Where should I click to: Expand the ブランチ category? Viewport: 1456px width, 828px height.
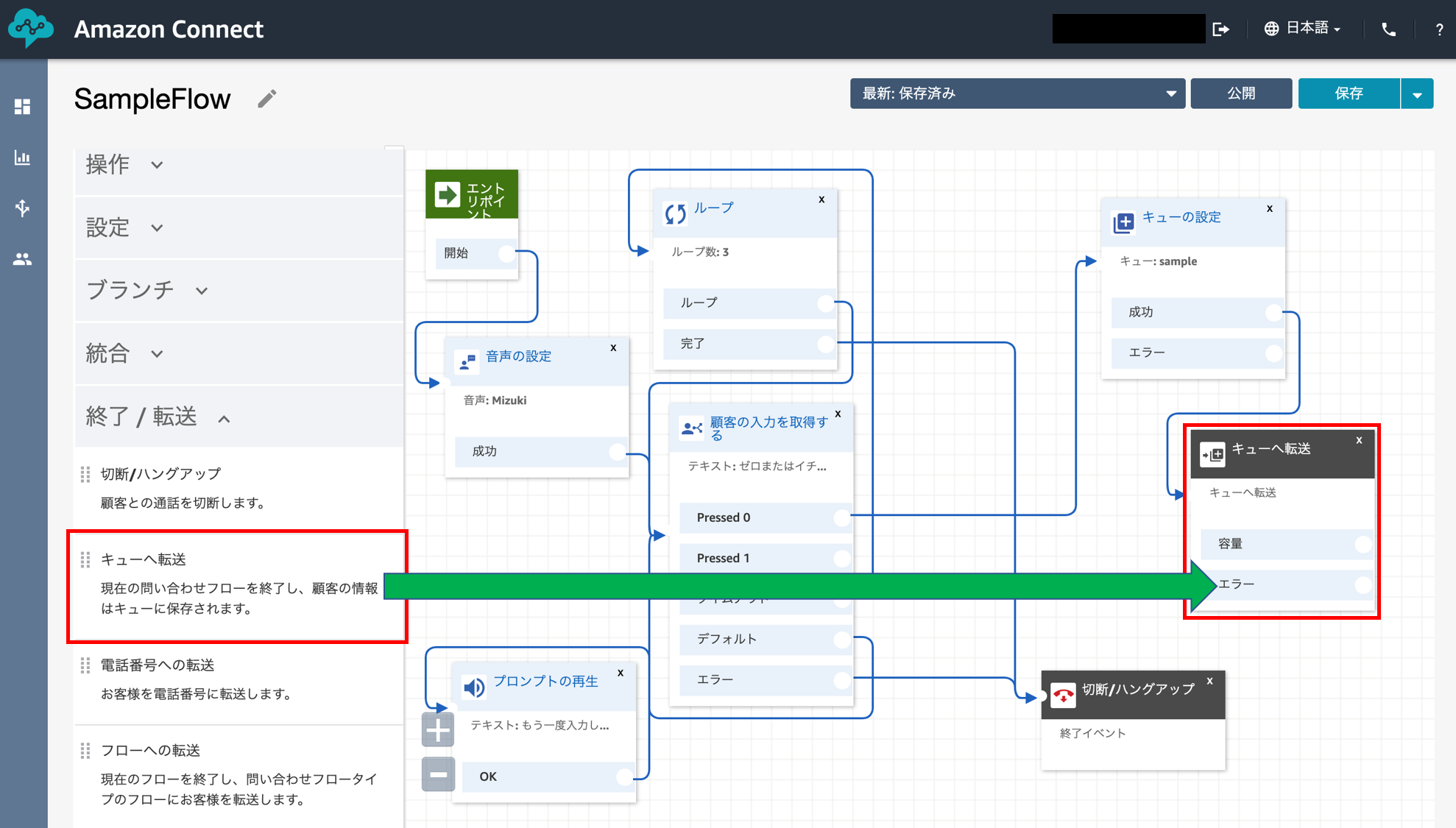(x=239, y=291)
